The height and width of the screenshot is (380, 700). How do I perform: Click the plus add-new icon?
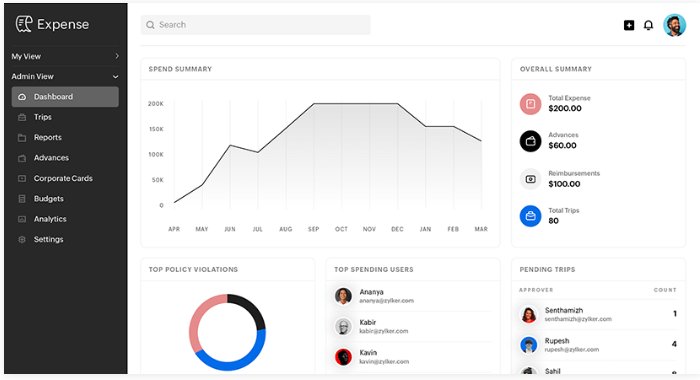629,25
